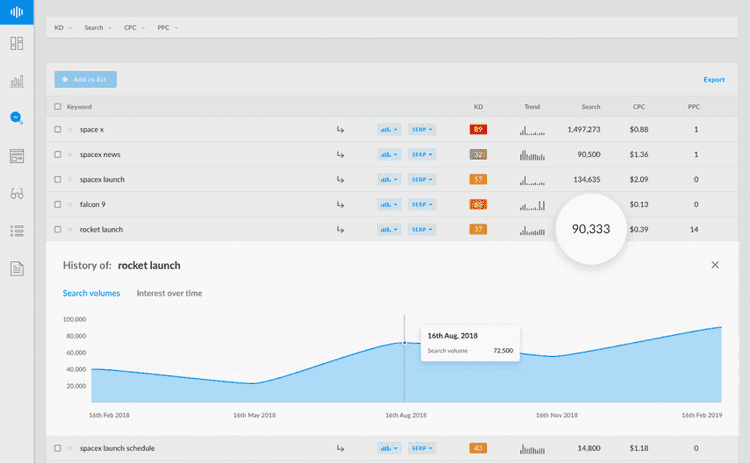This screenshot has height=463, width=750.
Task: Open the list icon in sidebar
Action: click(x=16, y=231)
